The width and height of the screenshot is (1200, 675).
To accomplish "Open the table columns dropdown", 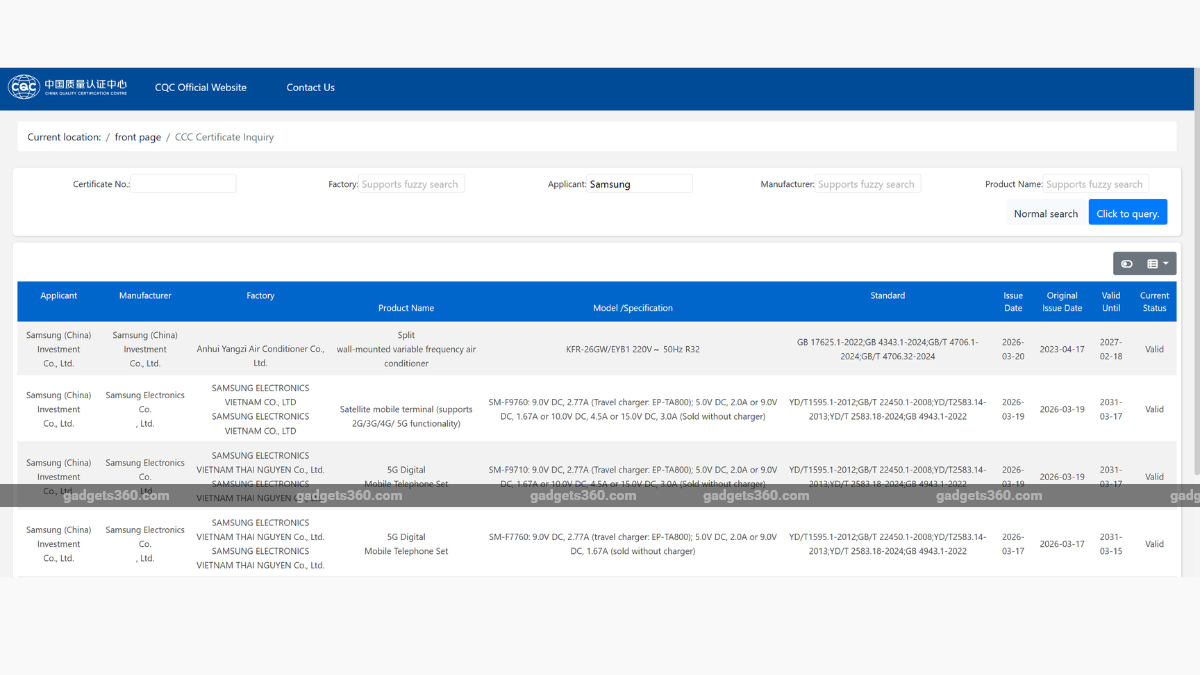I will 1158,264.
